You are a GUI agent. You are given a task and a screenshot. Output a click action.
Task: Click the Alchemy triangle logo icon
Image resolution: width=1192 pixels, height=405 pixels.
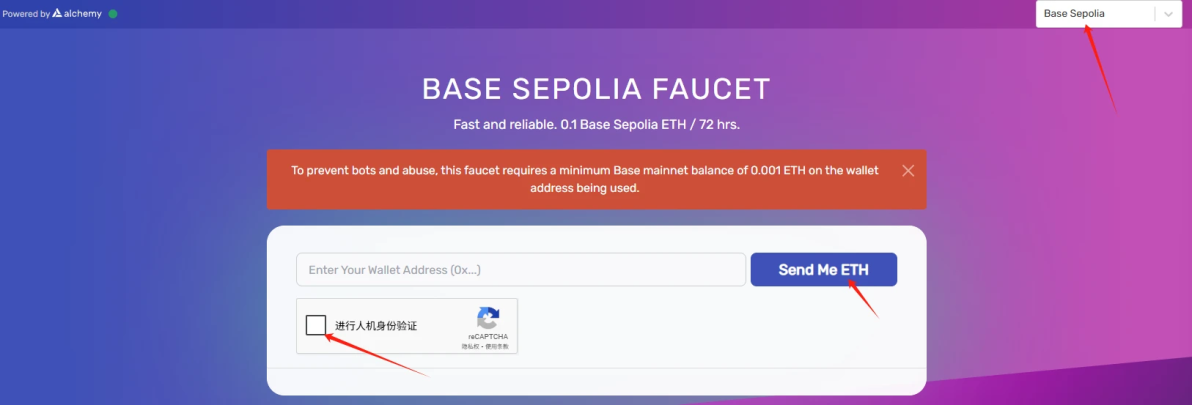[58, 14]
